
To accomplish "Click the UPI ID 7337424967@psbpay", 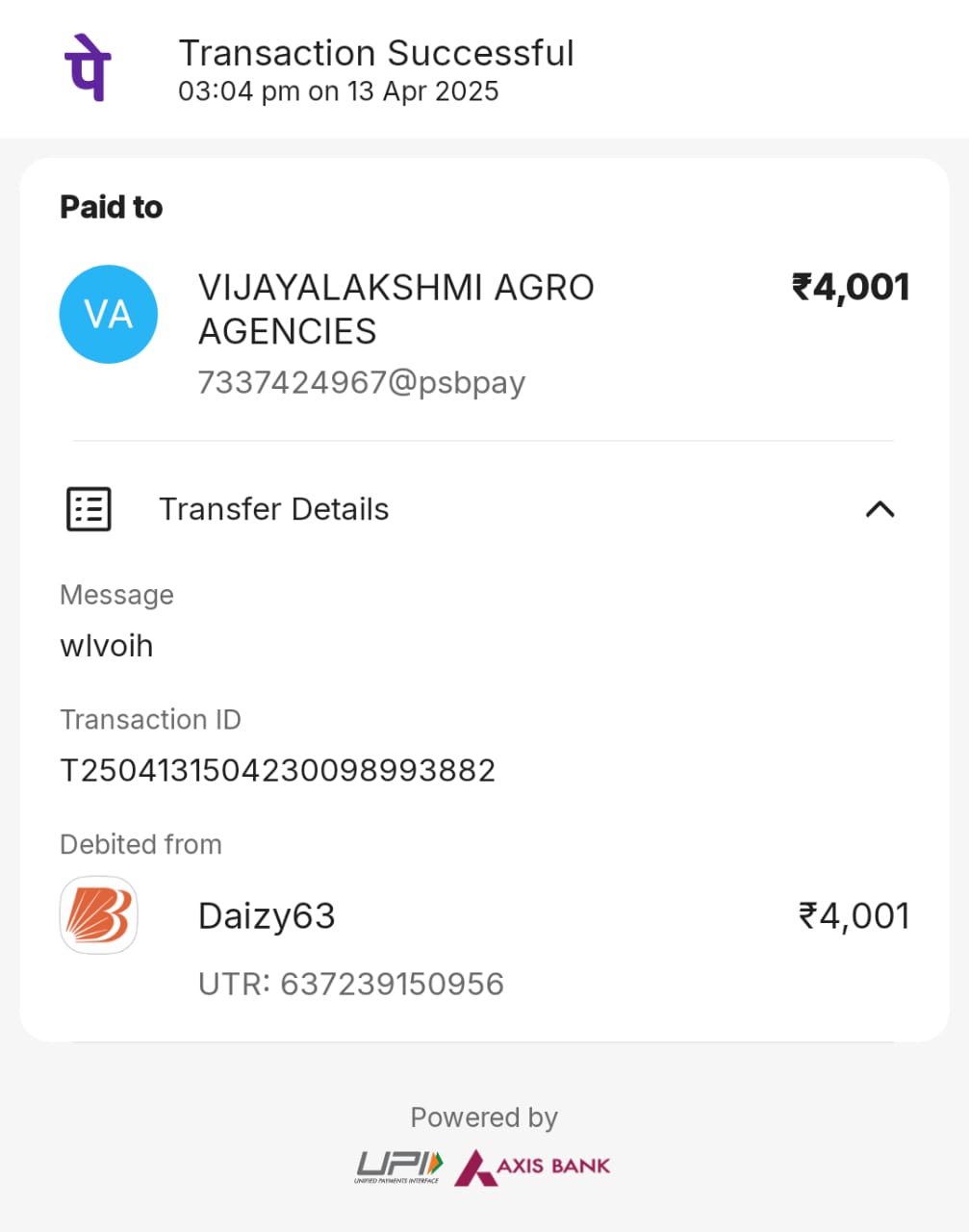I will coord(361,382).
